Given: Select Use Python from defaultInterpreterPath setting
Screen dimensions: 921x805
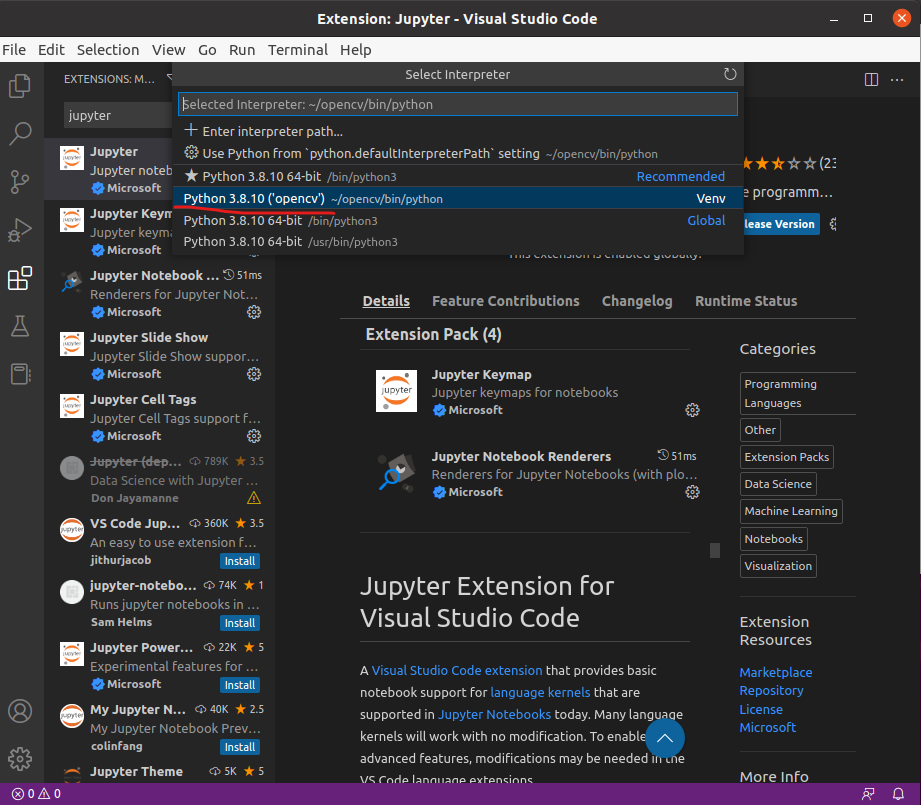Looking at the screenshot, I should click(458, 153).
